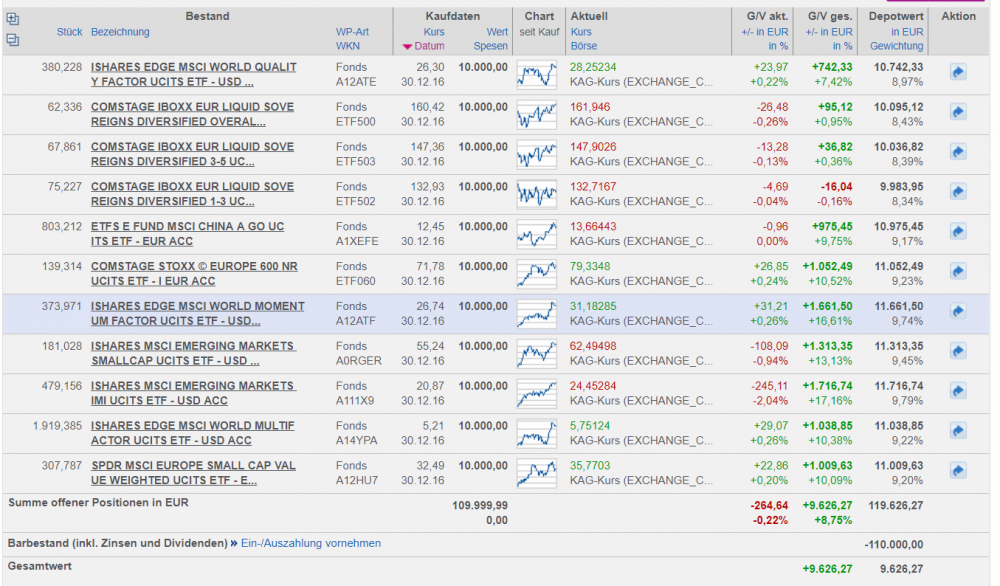Click action arrow for ETFS MSCI China A
Screen dimensions: 1000x586
tap(957, 232)
